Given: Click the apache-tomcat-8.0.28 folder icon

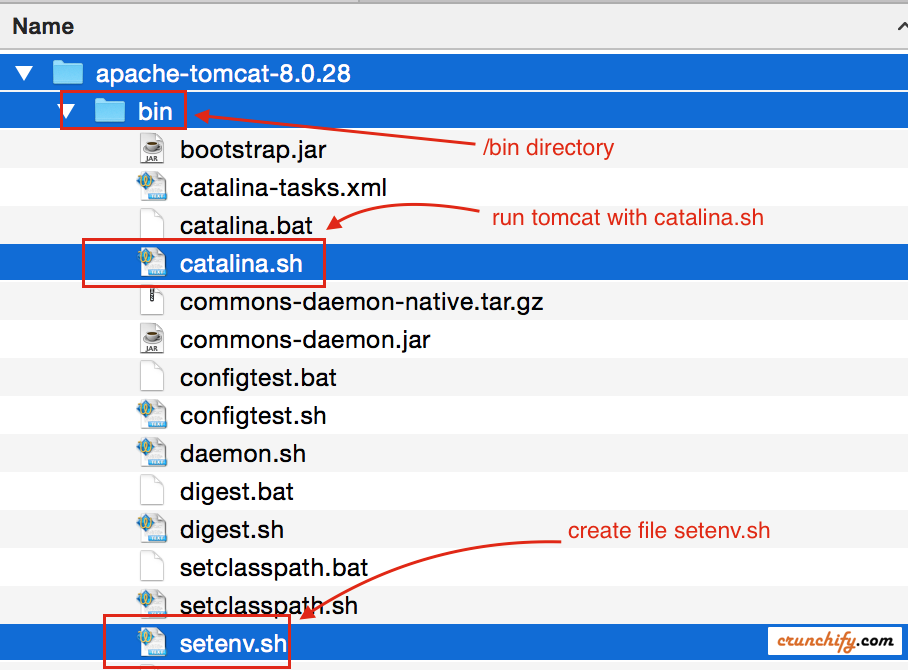Looking at the screenshot, I should pos(67,74).
